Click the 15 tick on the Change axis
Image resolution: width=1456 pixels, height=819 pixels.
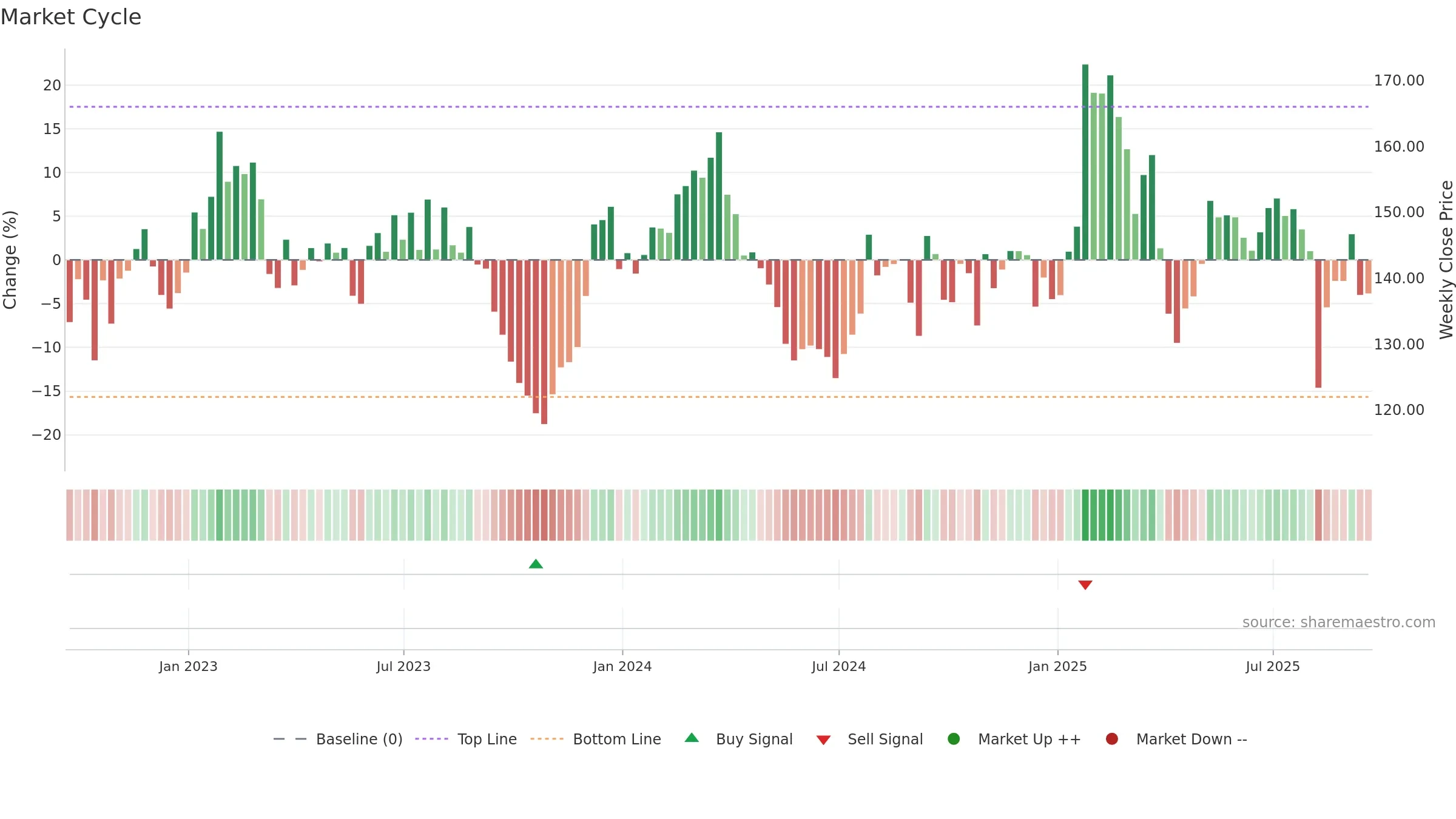(52, 129)
